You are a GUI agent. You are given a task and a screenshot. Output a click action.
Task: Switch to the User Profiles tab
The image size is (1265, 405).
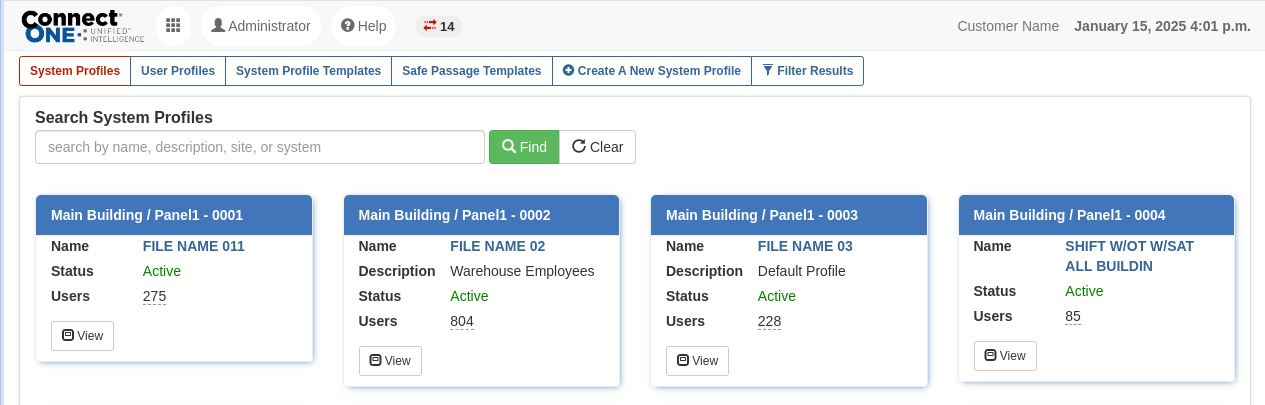[178, 71]
